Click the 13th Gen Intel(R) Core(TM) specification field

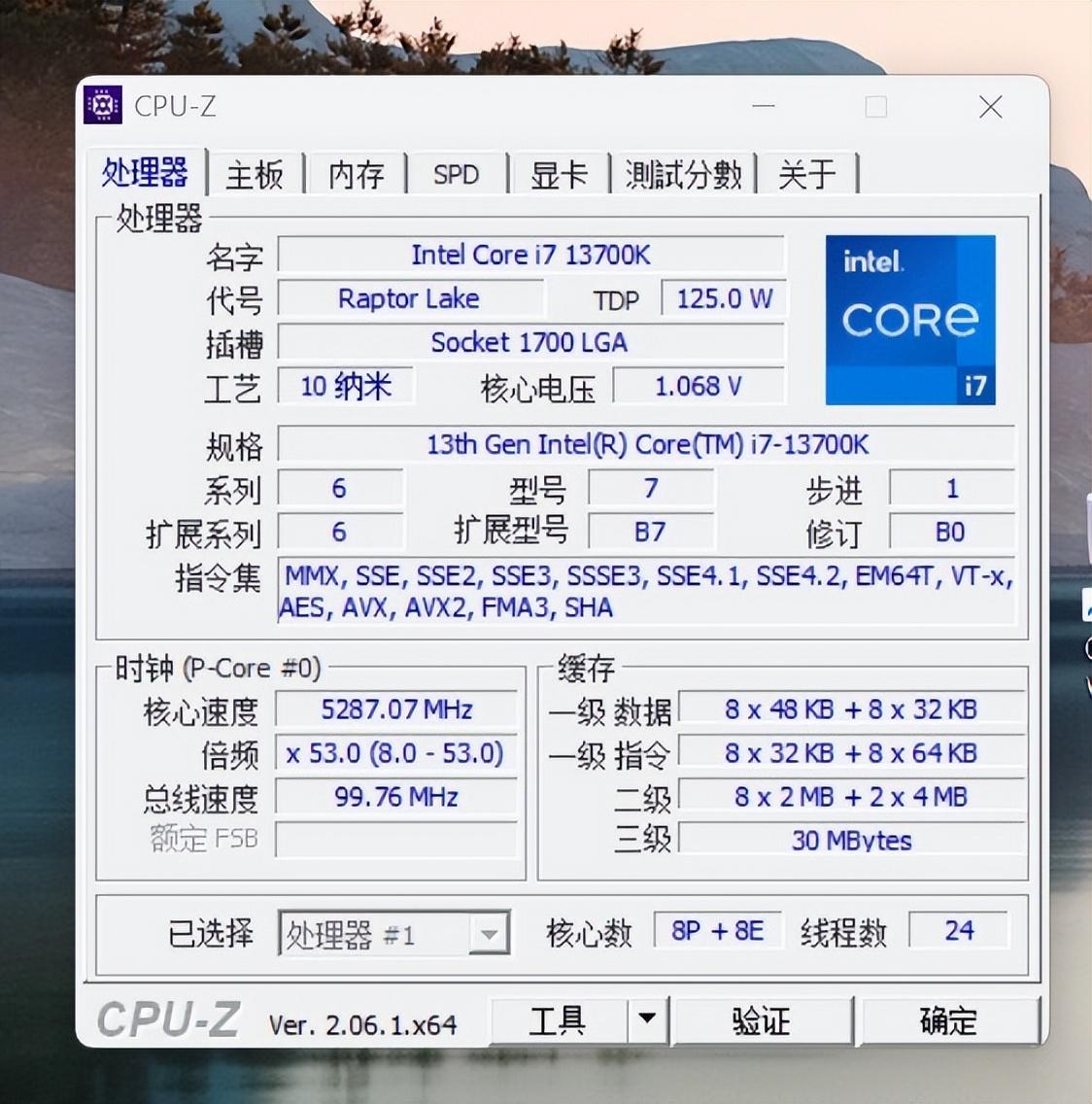[x=646, y=443]
